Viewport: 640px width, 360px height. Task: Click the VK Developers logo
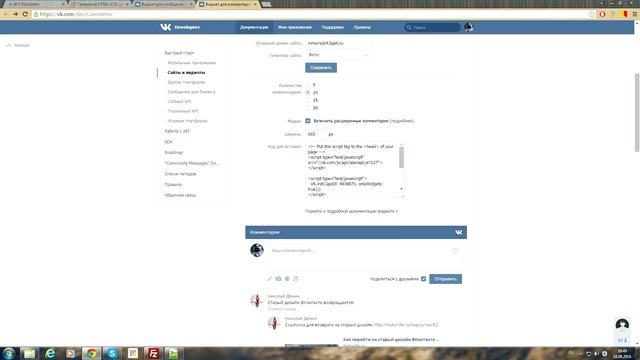[180, 27]
